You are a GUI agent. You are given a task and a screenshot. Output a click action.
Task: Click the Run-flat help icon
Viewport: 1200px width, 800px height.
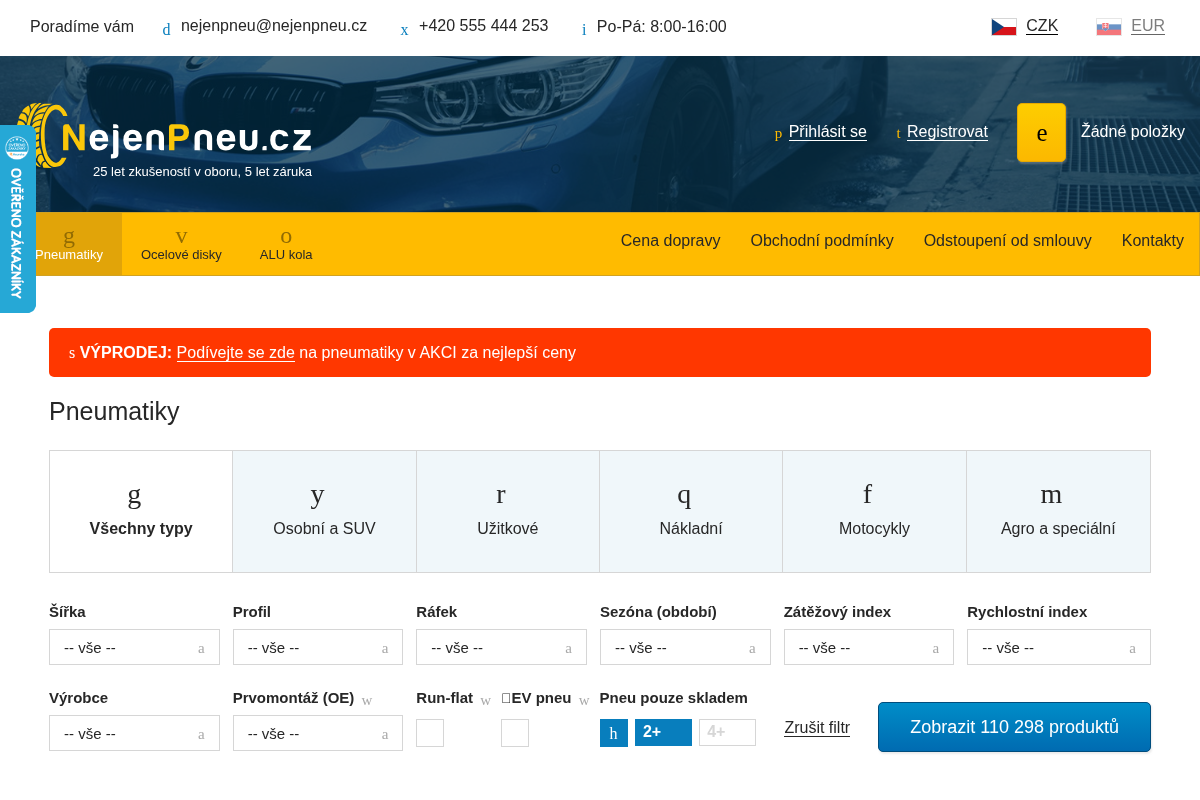[485, 700]
